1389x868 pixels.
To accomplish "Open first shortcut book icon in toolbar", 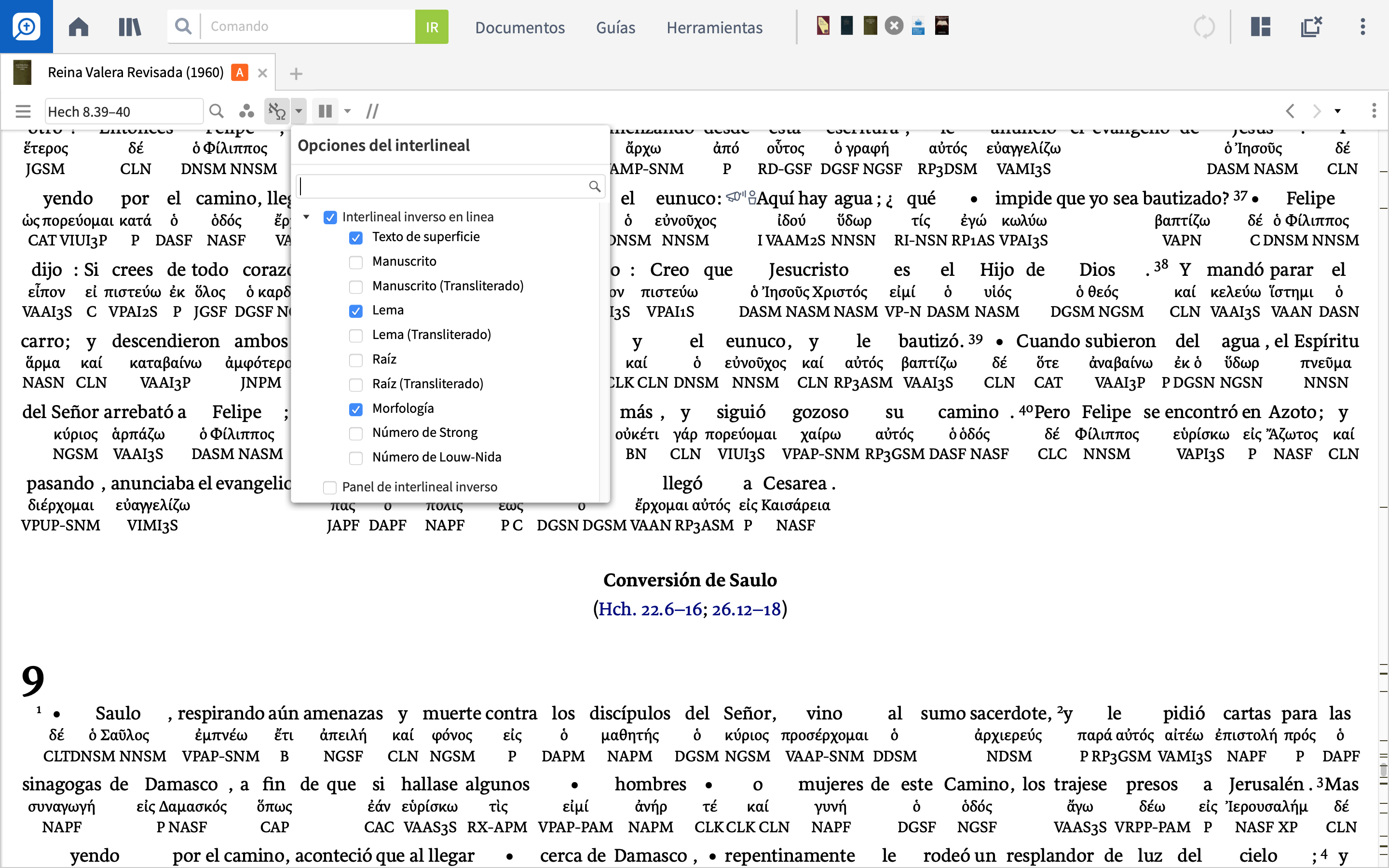I will (823, 26).
